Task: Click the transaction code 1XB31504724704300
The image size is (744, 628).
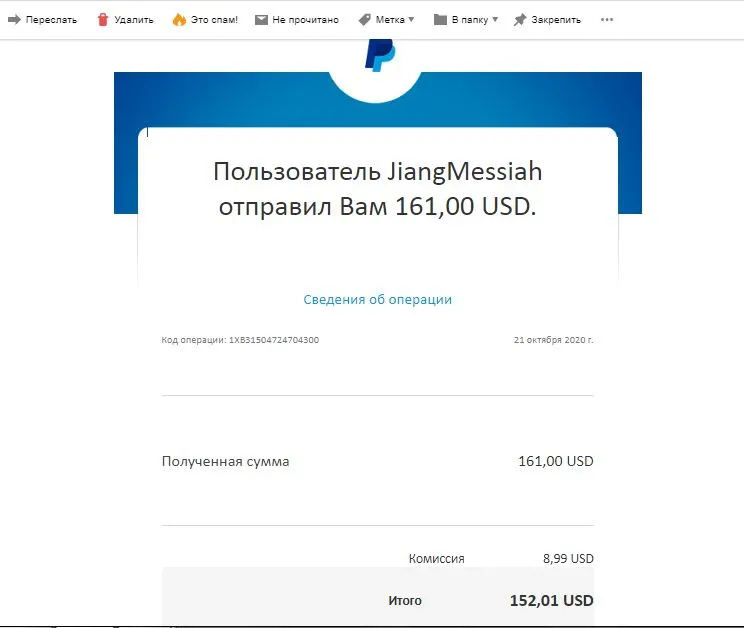Action: (x=274, y=340)
